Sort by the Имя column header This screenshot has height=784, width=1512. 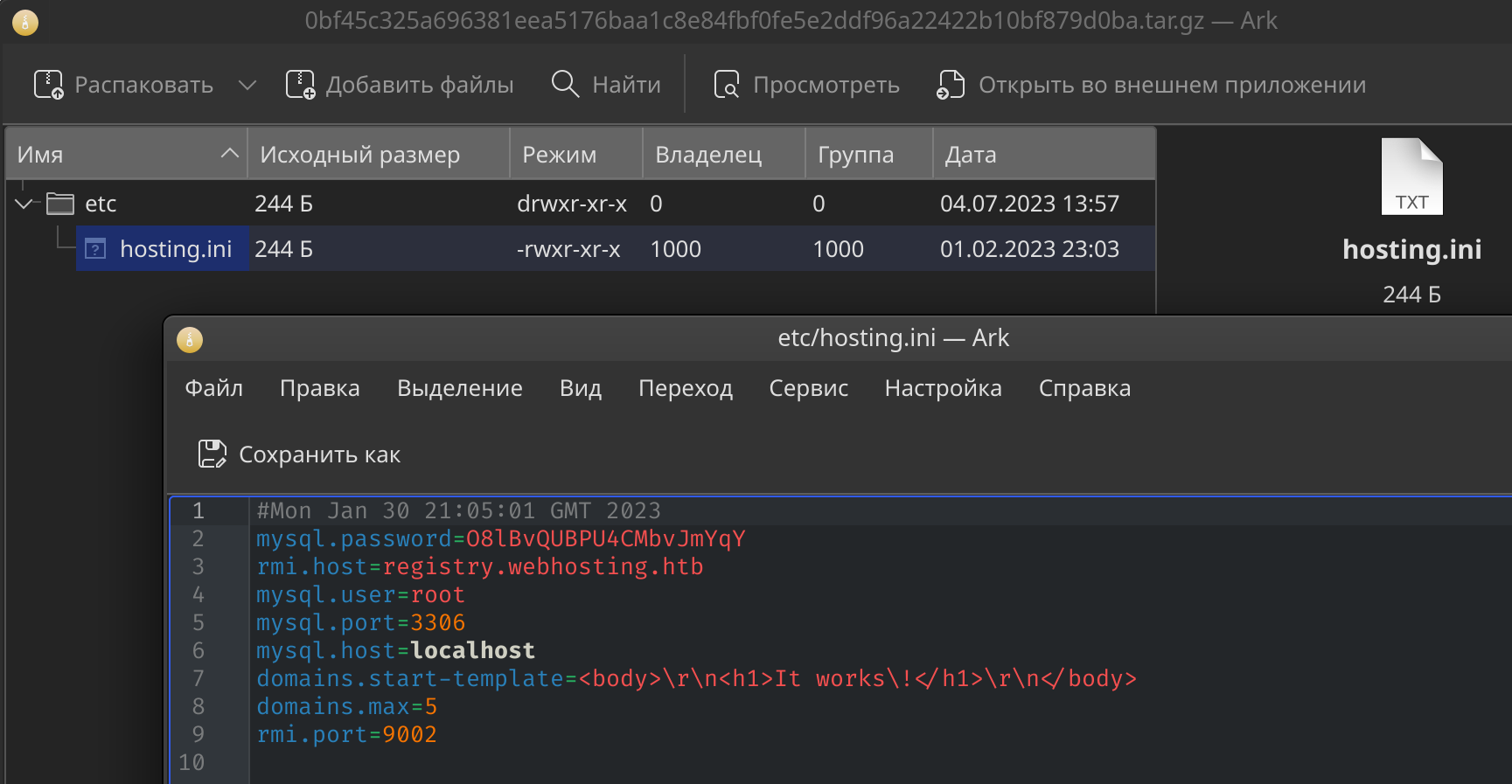click(127, 154)
